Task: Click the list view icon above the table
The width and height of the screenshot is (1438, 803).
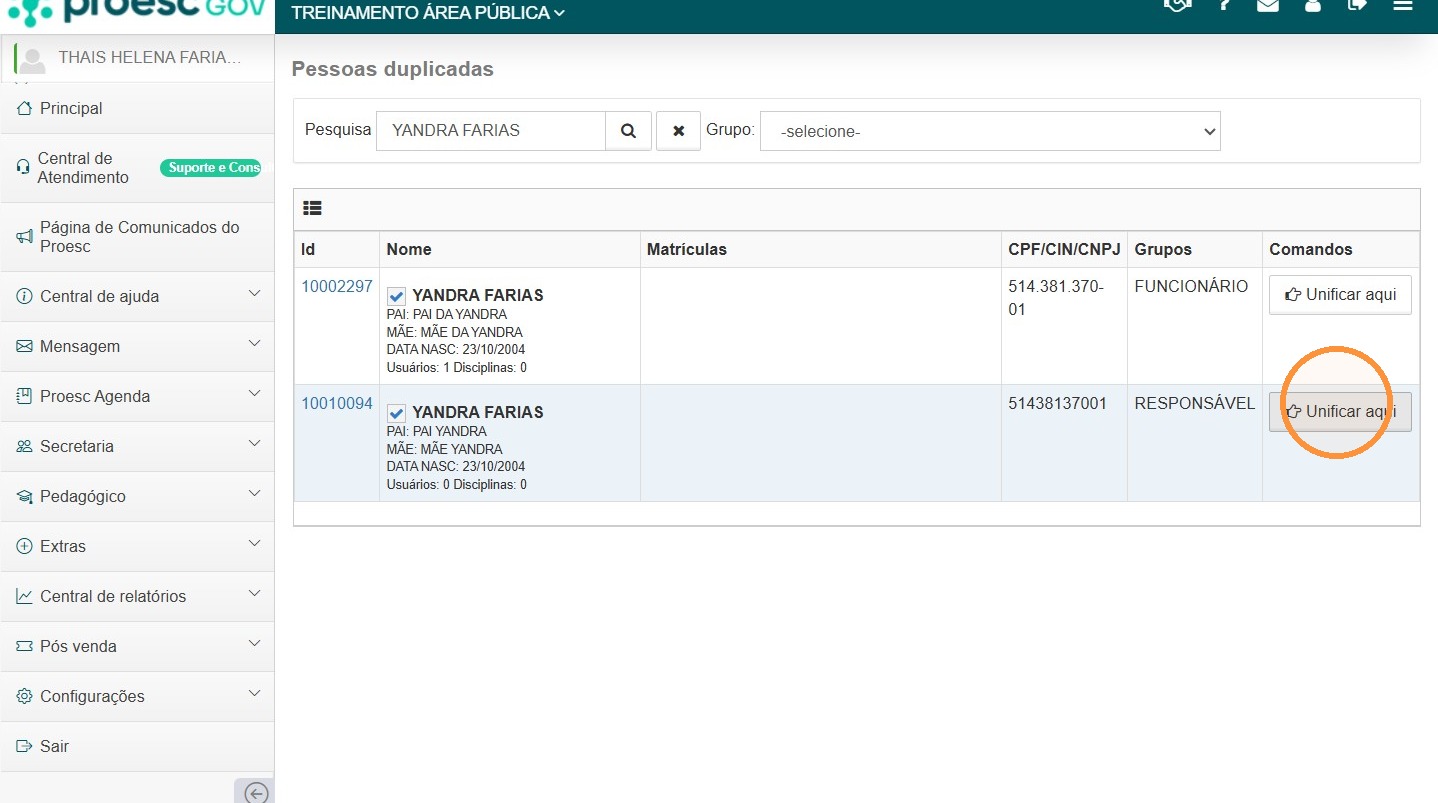Action: (x=312, y=209)
